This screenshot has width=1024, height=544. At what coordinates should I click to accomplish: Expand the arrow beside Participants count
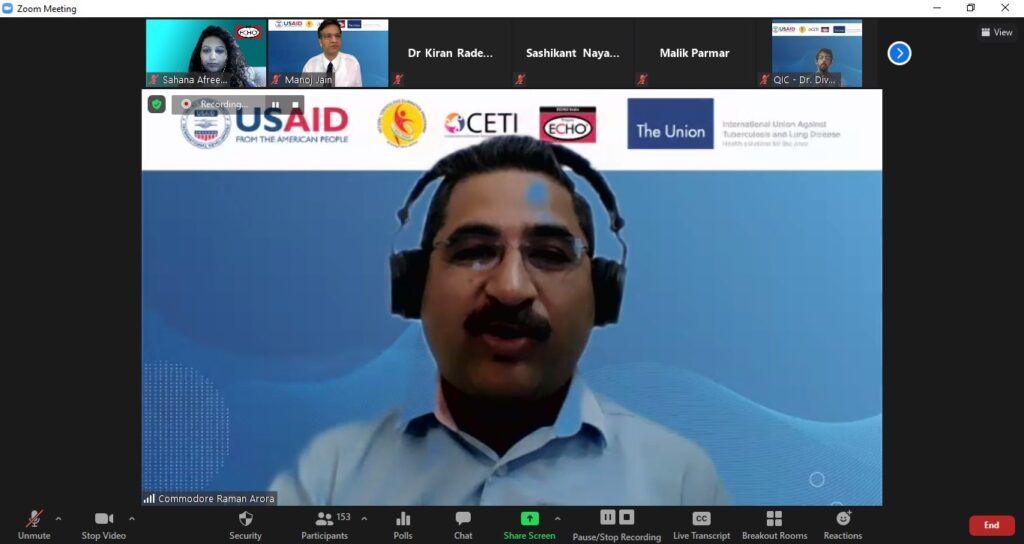click(x=364, y=519)
